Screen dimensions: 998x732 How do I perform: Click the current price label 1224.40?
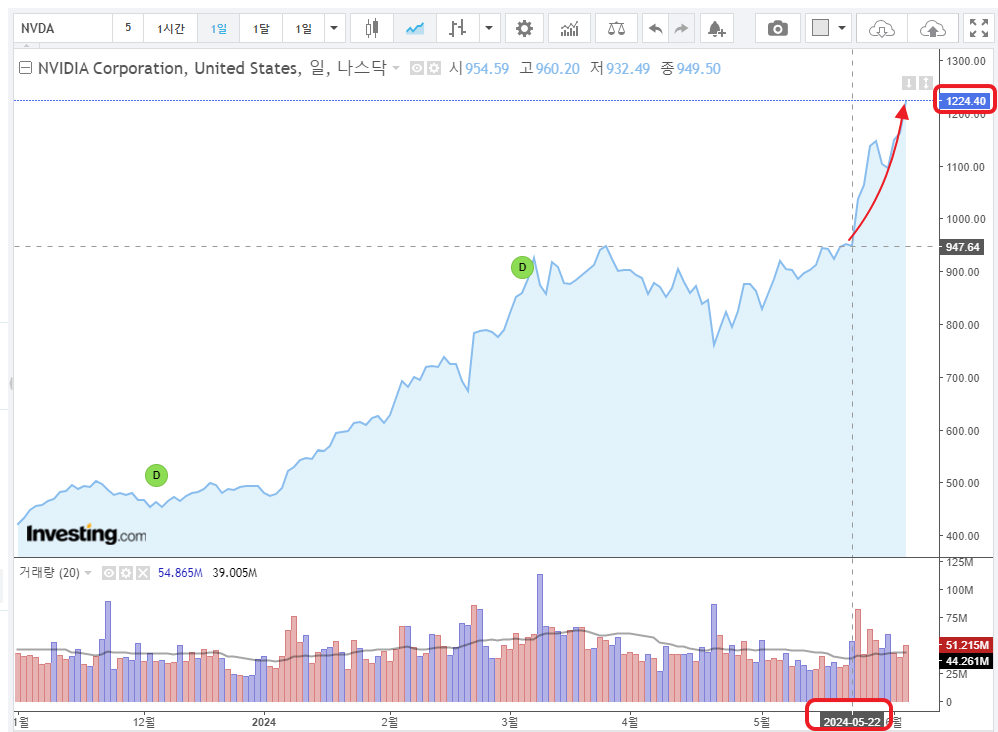965,101
